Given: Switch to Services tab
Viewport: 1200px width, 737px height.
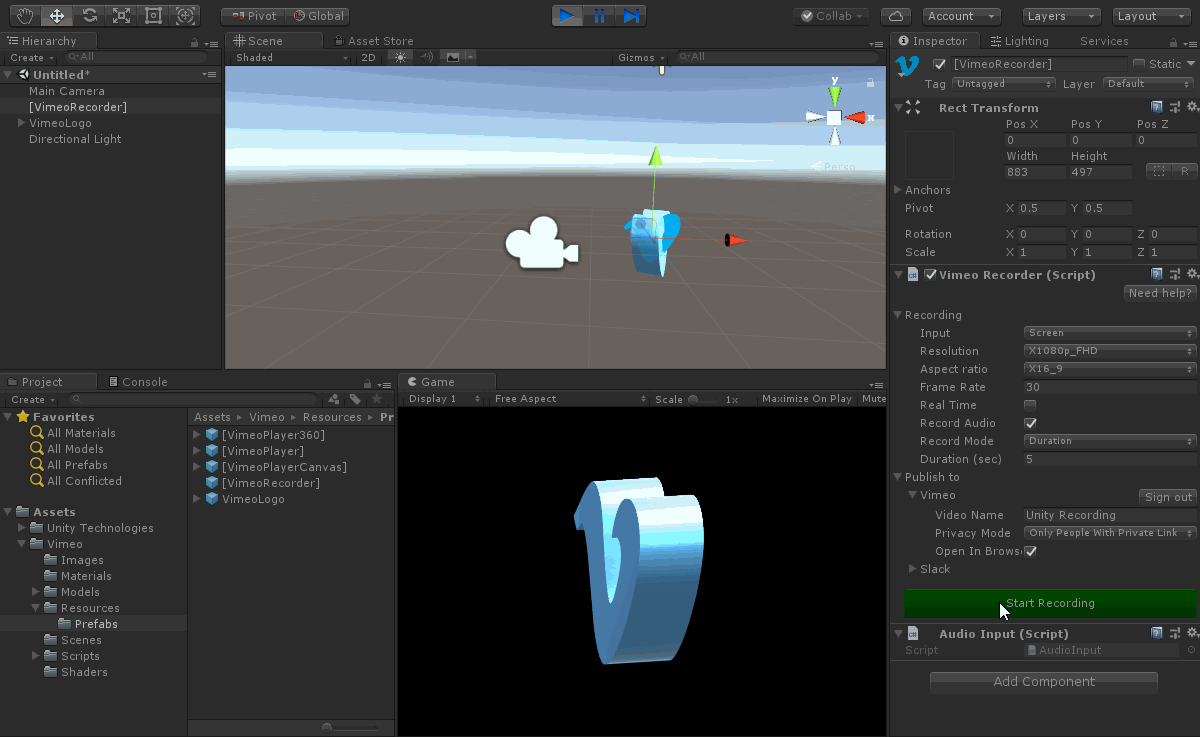Looking at the screenshot, I should tap(1104, 41).
